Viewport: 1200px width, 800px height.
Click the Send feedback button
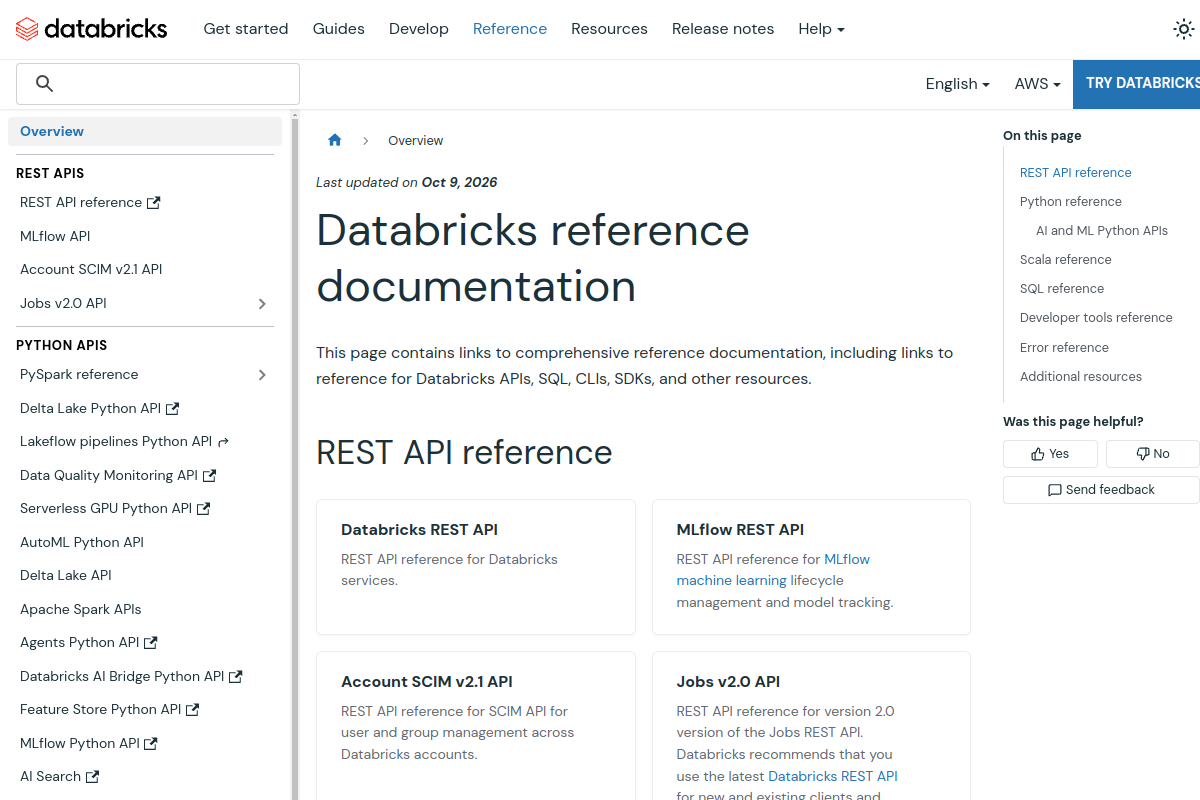click(1101, 490)
